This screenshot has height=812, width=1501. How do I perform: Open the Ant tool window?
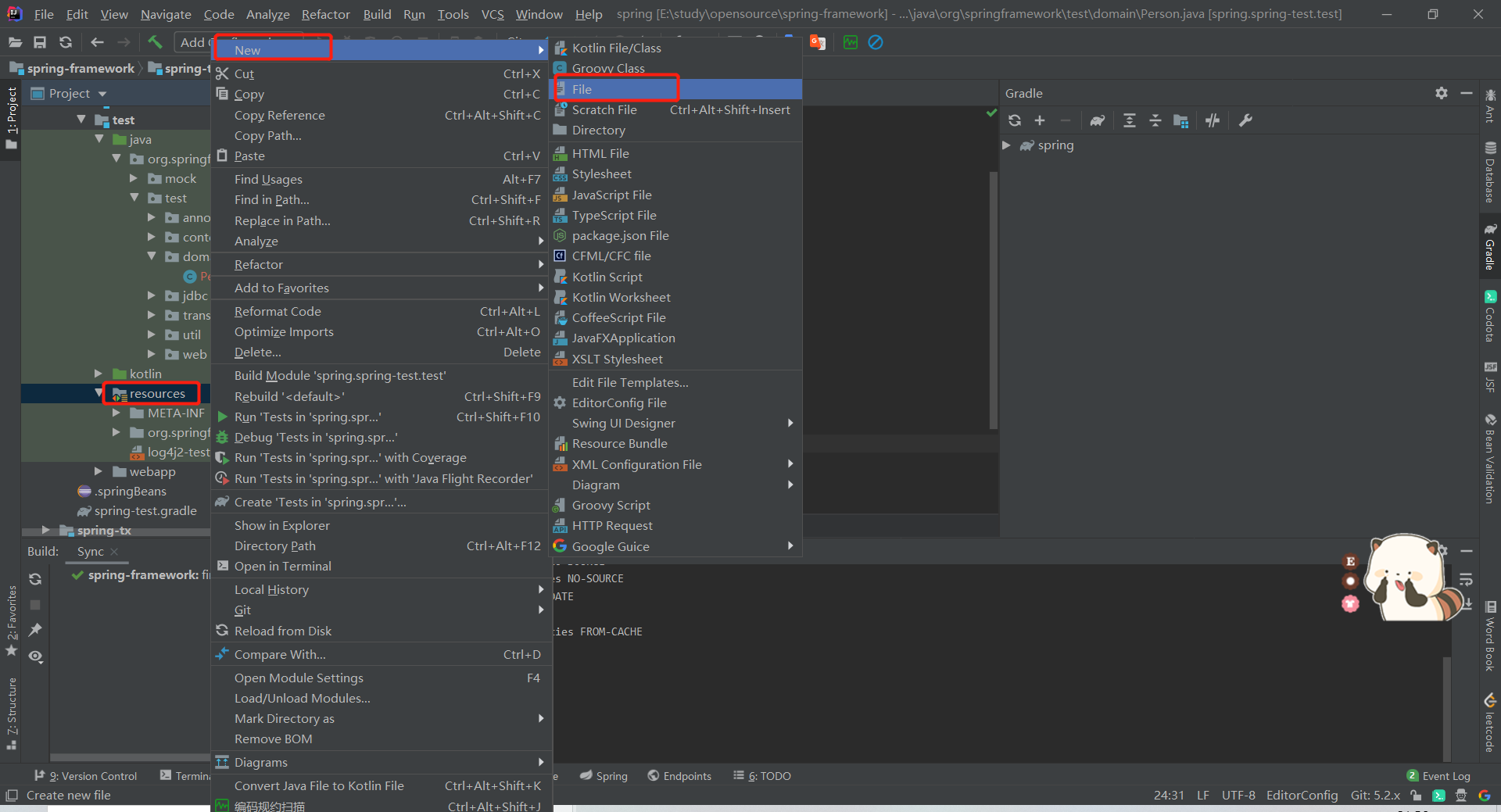pos(1490,106)
